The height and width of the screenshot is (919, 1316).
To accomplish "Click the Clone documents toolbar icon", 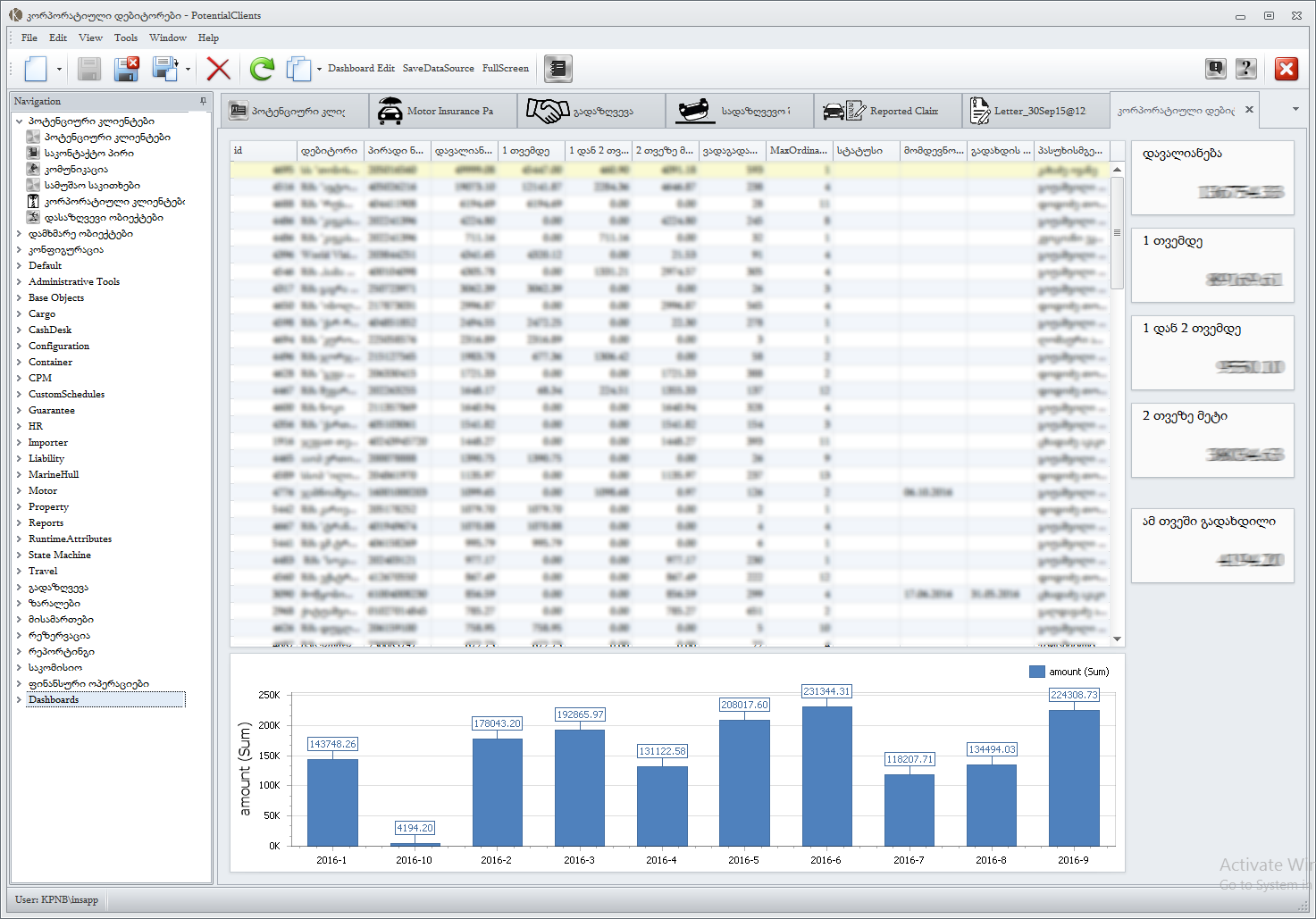I will click(298, 69).
